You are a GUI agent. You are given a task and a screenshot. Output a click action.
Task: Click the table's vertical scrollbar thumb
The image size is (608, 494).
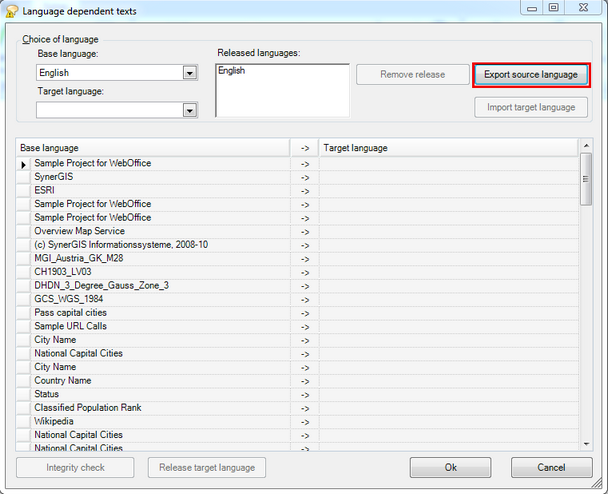[x=586, y=179]
